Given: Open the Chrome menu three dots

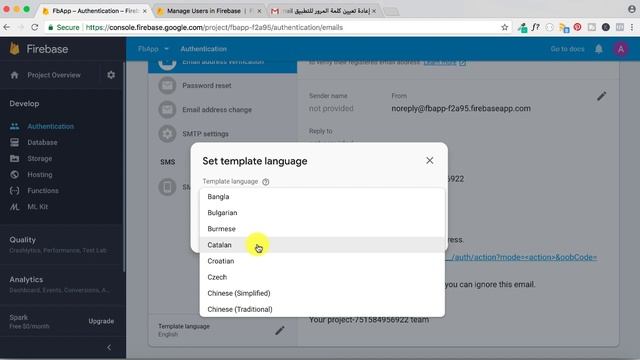Looking at the screenshot, I should [x=632, y=27].
